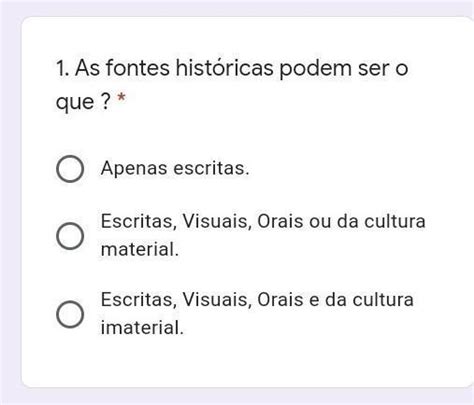474x405 pixels.
Task: Click the red required asterisk
Action: click(x=121, y=98)
